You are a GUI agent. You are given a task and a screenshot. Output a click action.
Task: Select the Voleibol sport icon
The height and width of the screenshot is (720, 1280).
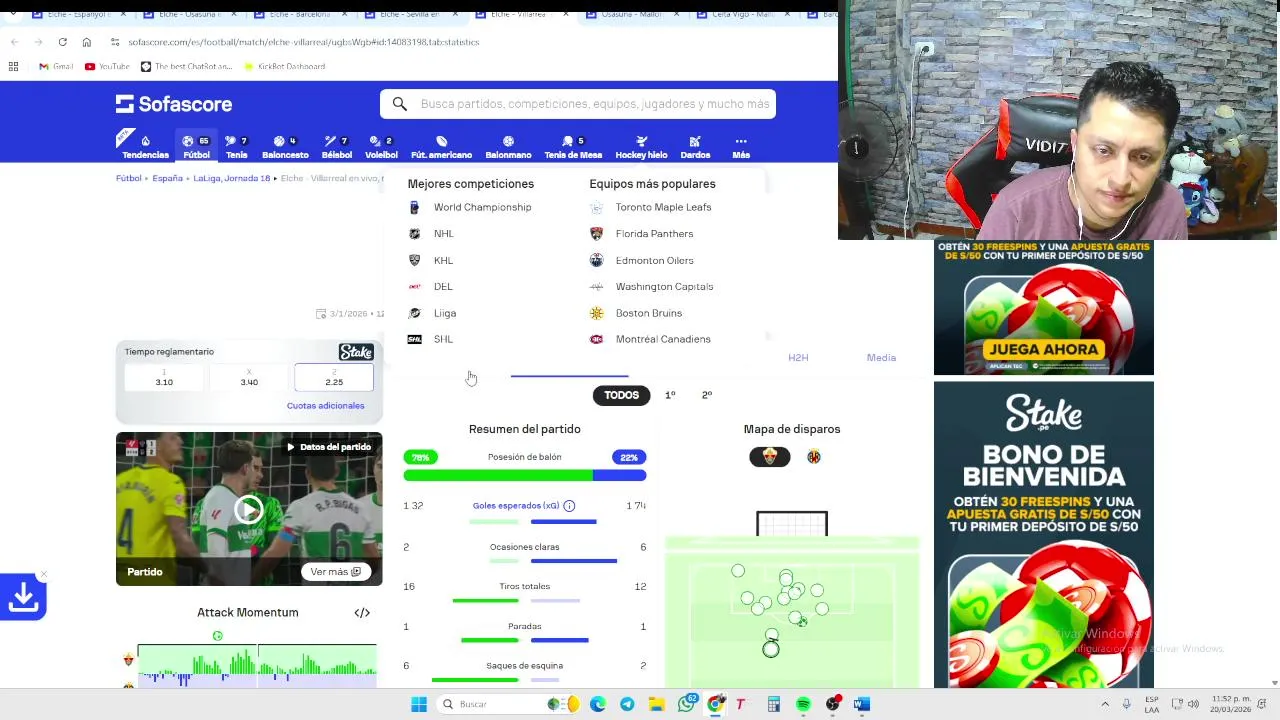coord(381,147)
